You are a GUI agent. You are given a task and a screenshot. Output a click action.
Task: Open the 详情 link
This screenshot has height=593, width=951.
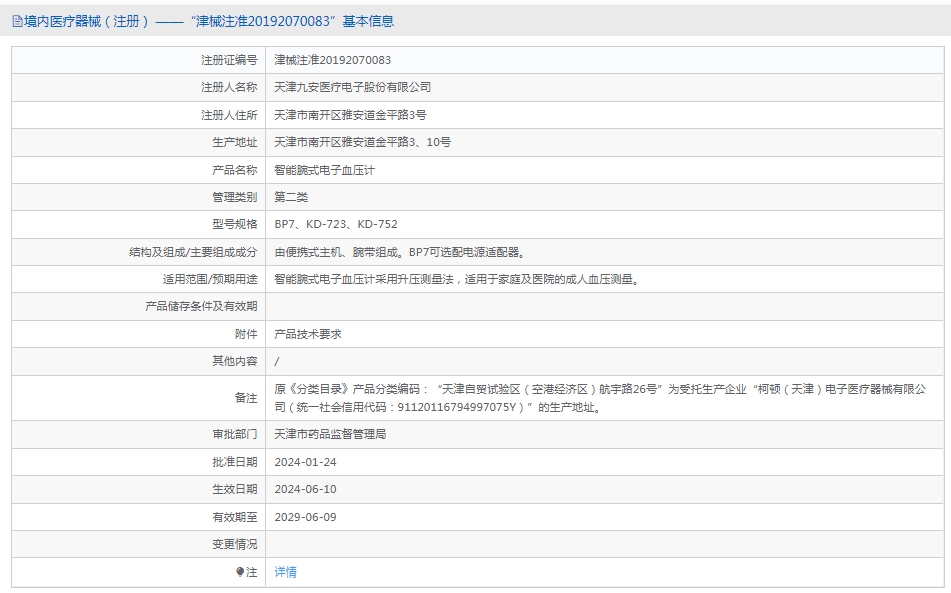click(286, 572)
